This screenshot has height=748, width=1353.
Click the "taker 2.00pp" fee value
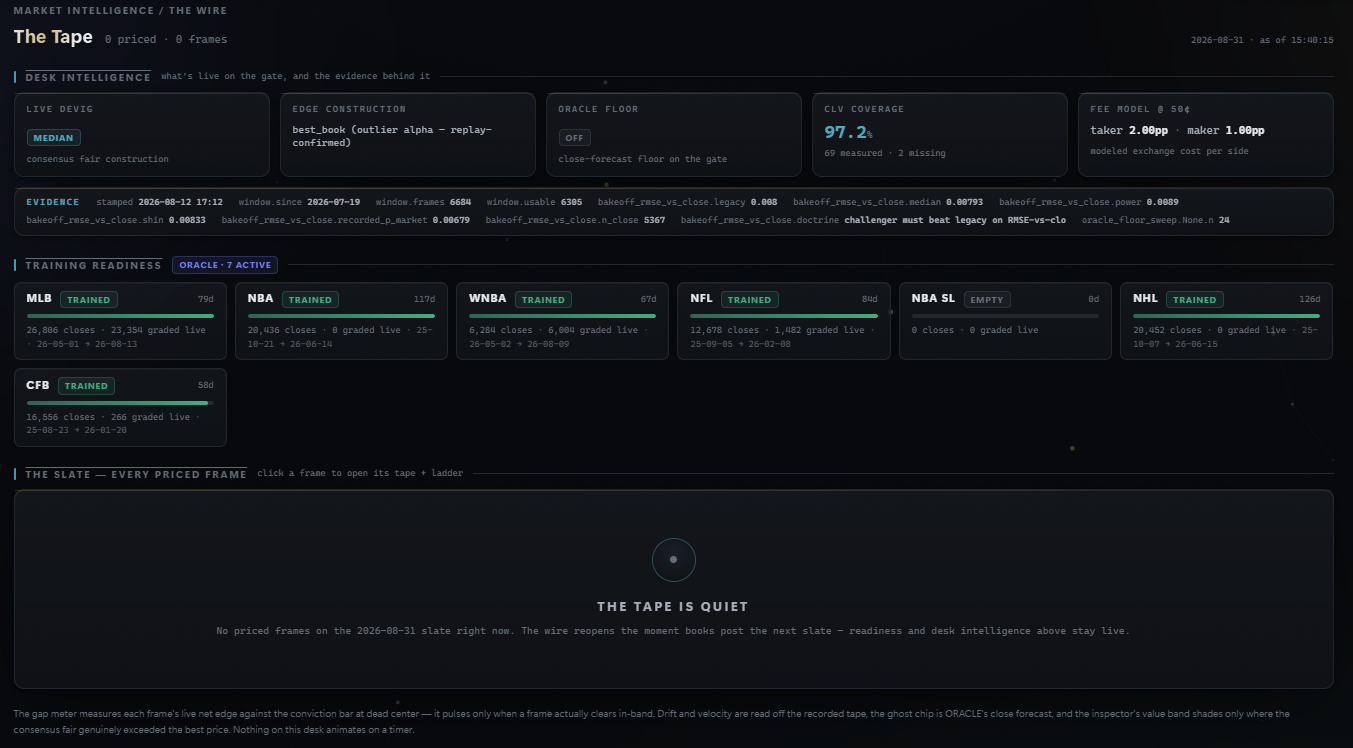coord(1129,130)
